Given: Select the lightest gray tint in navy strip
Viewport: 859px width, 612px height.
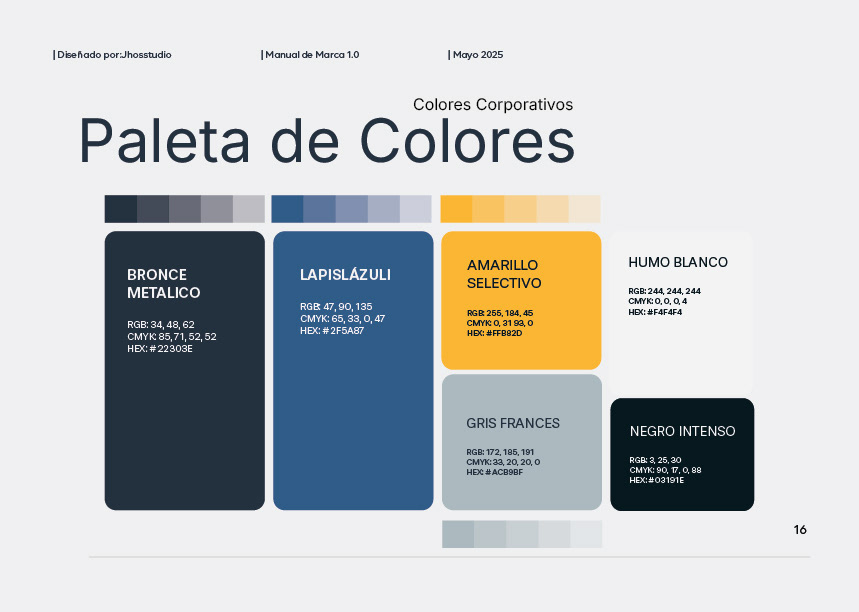Looking at the screenshot, I should (x=249, y=209).
